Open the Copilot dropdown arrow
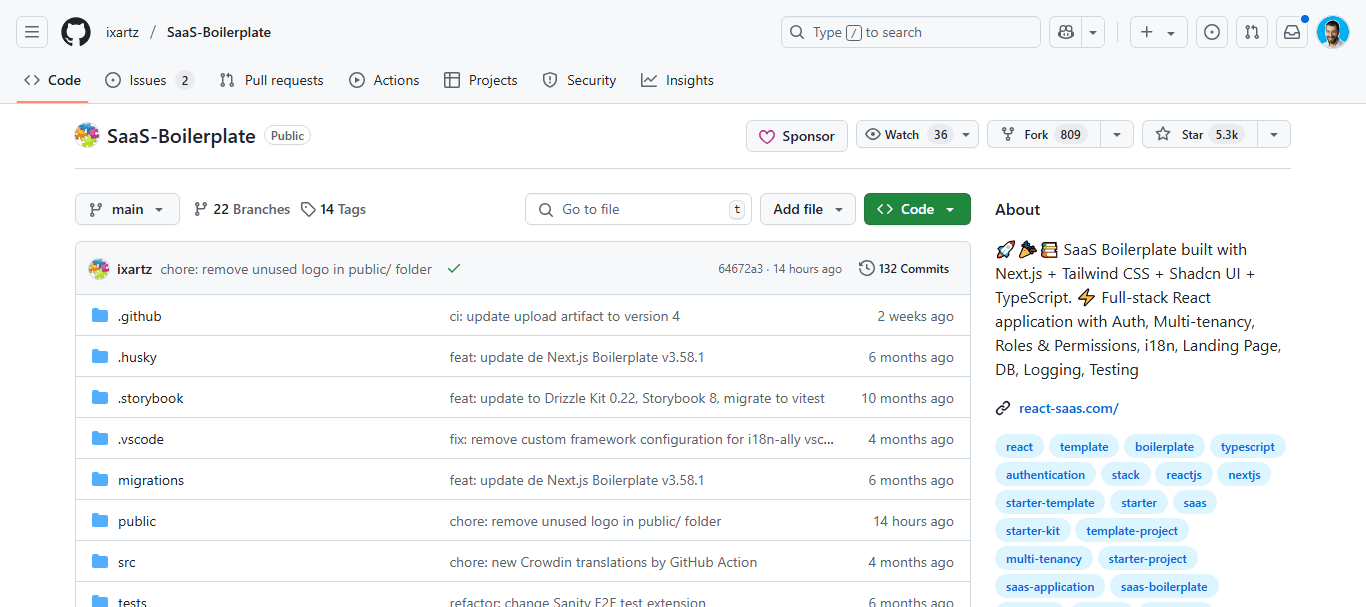The height and width of the screenshot is (607, 1366). point(1093,32)
